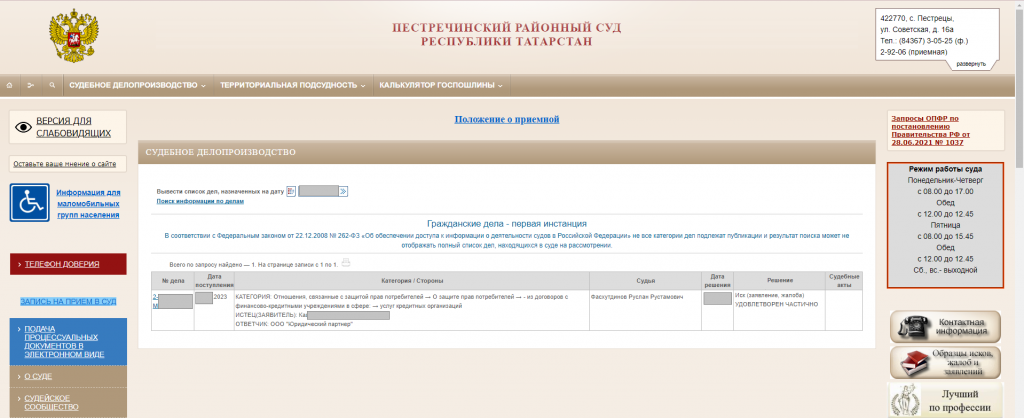The image size is (1024, 418).
Task: Click Гражданские дела - первая инстанция heading
Action: click(x=507, y=223)
